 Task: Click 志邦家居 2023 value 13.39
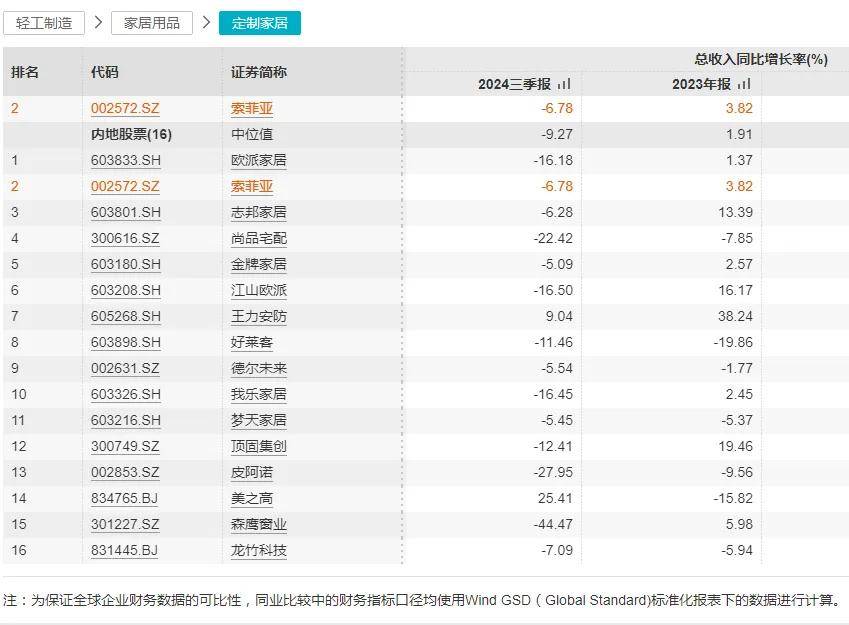pos(735,212)
